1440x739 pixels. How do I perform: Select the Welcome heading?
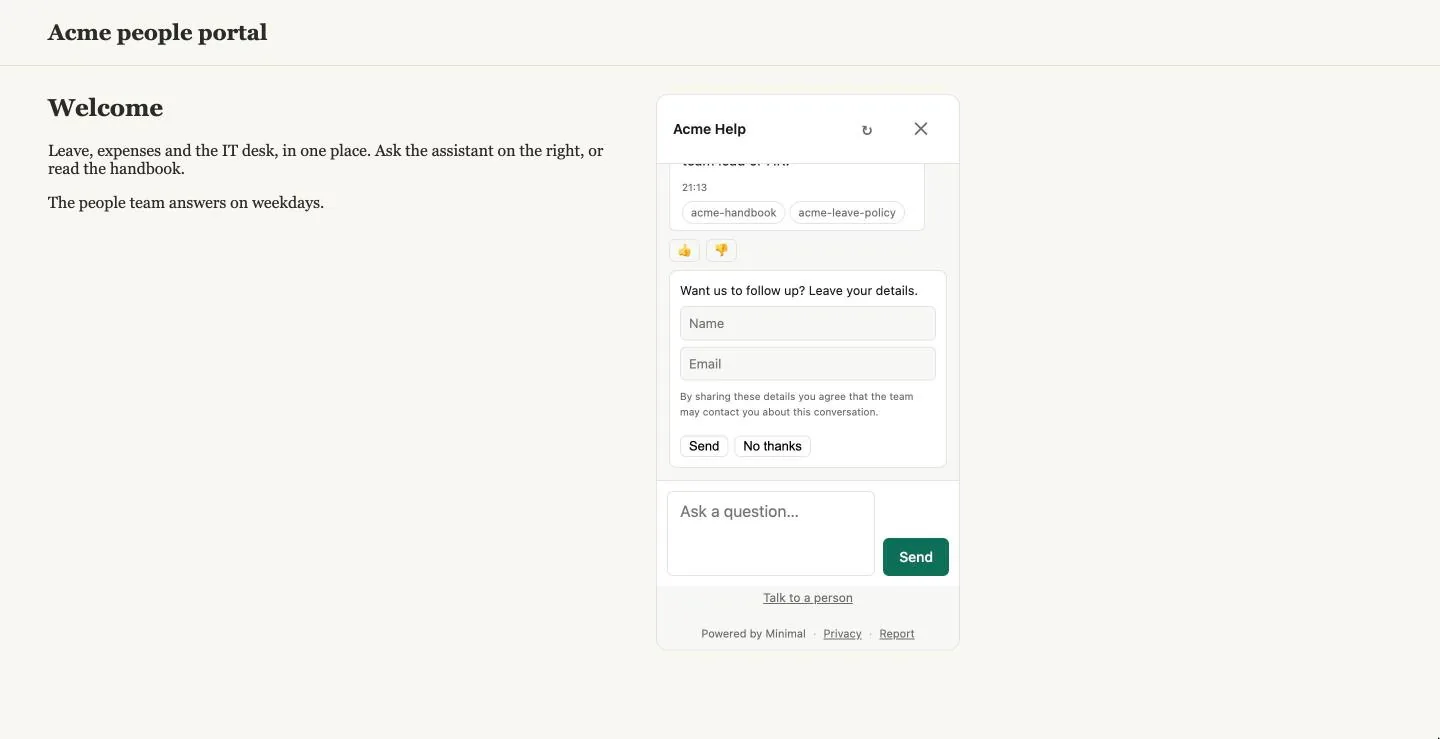105,108
